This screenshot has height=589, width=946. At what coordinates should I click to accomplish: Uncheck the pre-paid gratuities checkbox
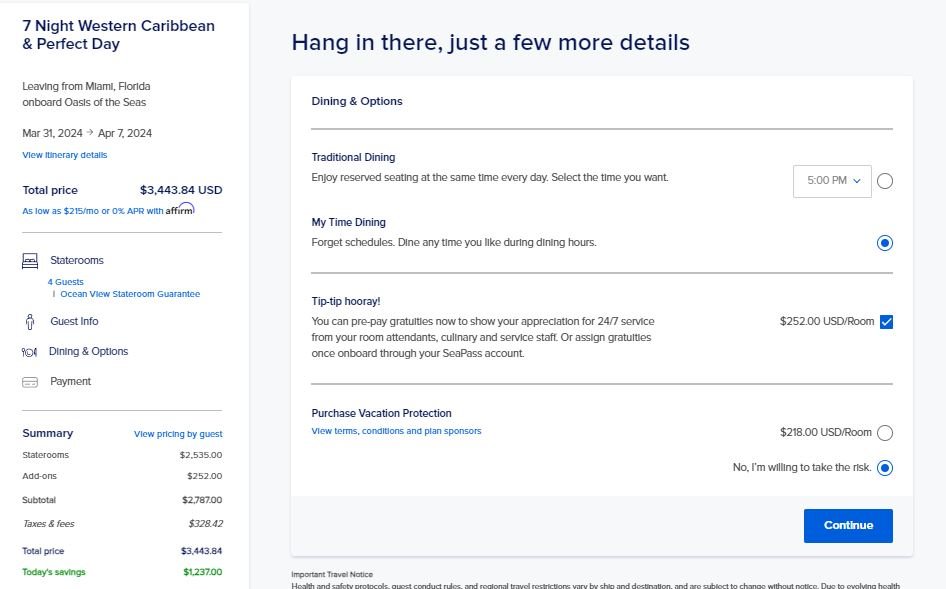(886, 322)
